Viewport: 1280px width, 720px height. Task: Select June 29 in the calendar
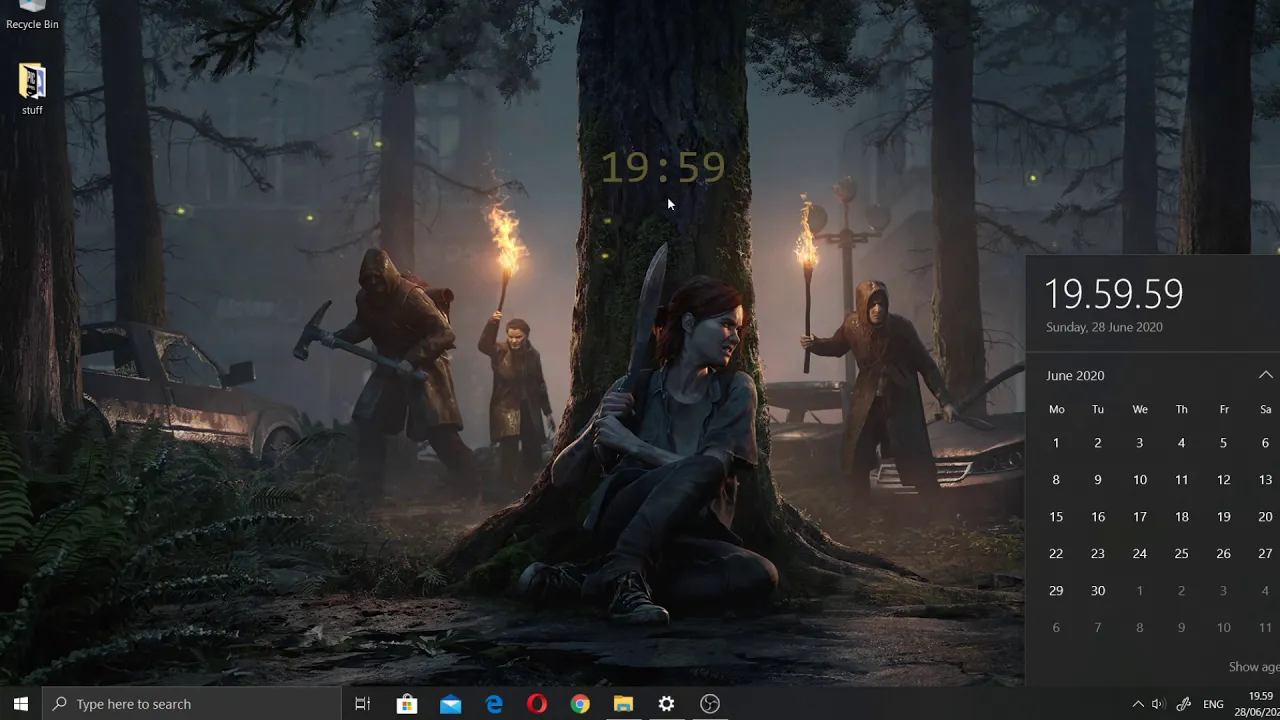tap(1056, 591)
